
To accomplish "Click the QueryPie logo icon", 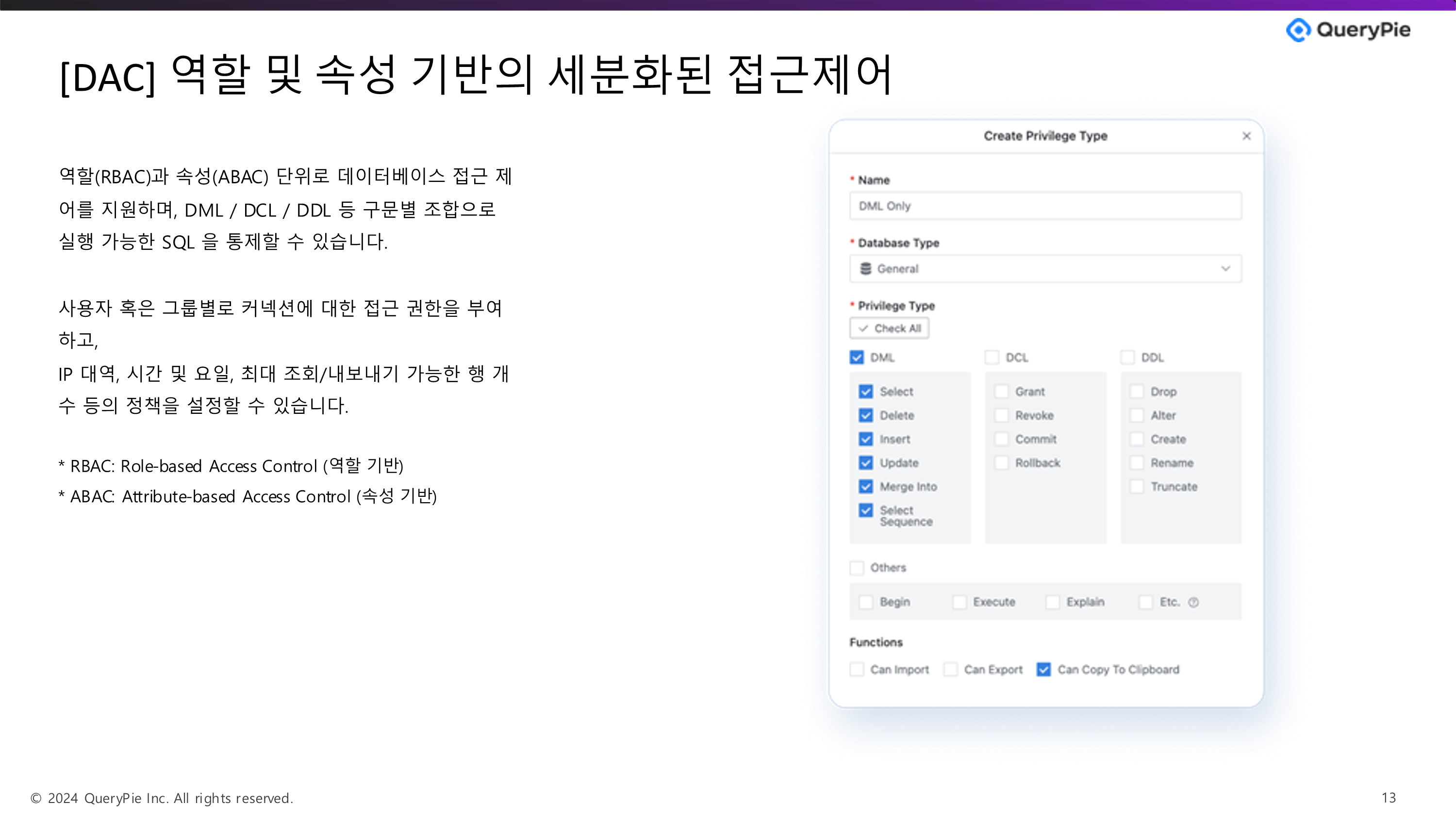I will point(1298,30).
